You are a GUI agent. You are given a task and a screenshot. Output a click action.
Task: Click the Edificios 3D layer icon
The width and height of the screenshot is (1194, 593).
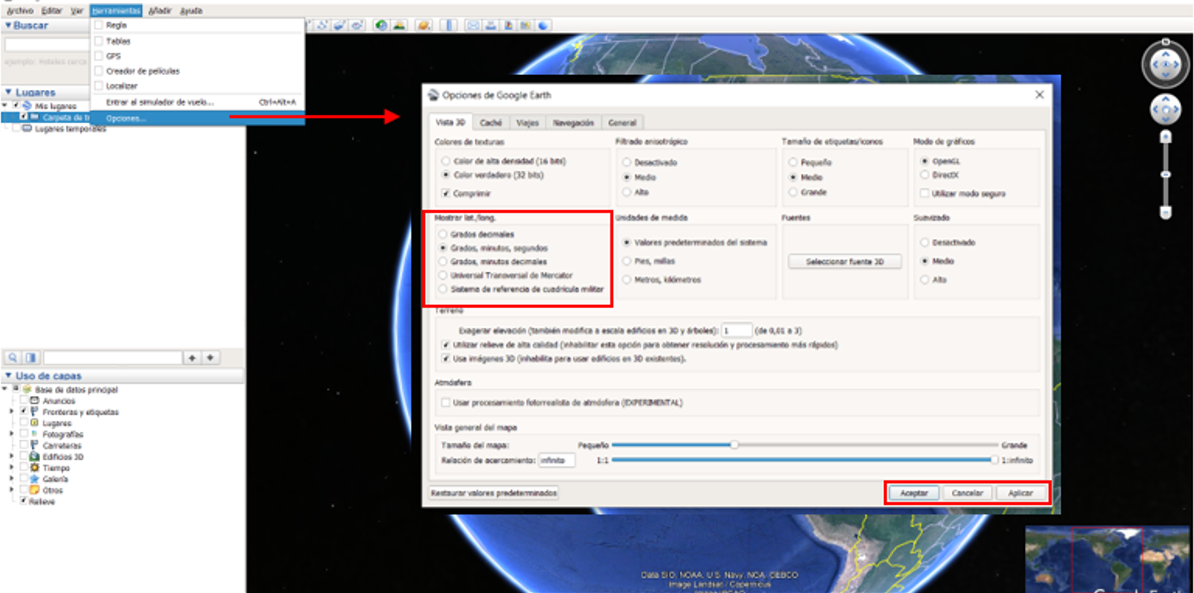click(34, 457)
